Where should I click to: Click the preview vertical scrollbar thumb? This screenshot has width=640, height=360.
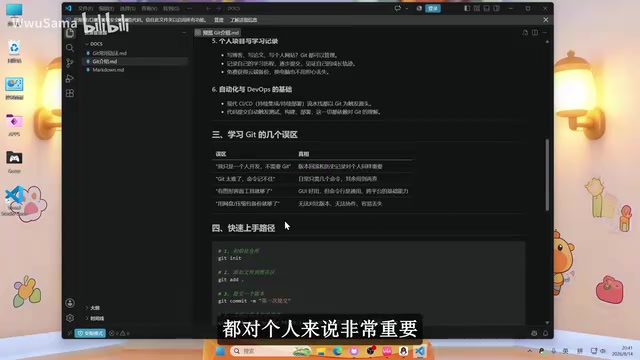pyautogui.click(x=547, y=175)
